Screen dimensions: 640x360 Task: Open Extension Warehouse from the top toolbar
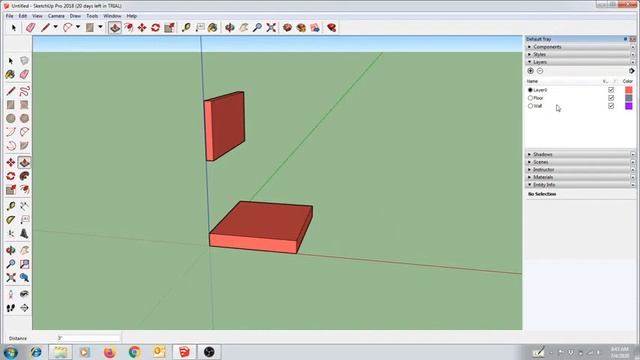[301, 27]
